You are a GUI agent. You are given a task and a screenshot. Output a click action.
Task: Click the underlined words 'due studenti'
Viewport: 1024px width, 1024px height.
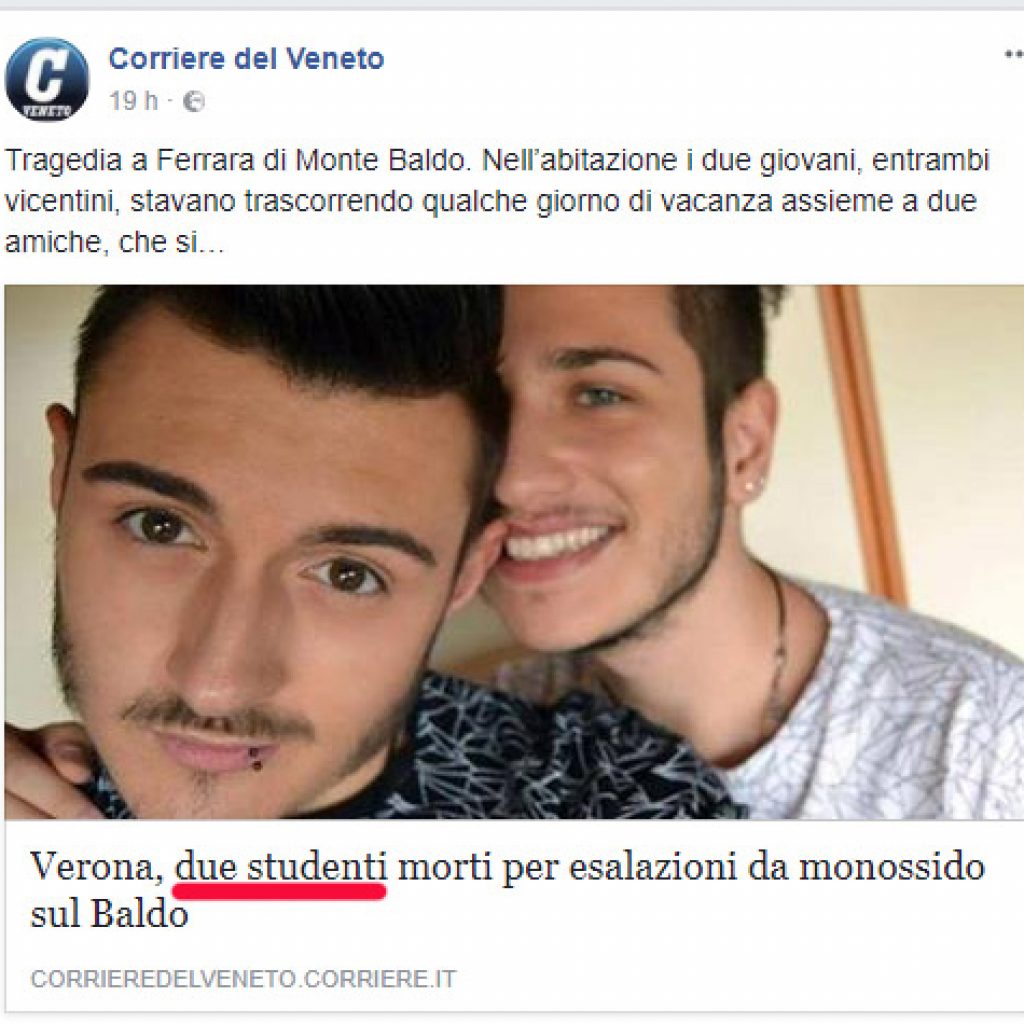[281, 867]
